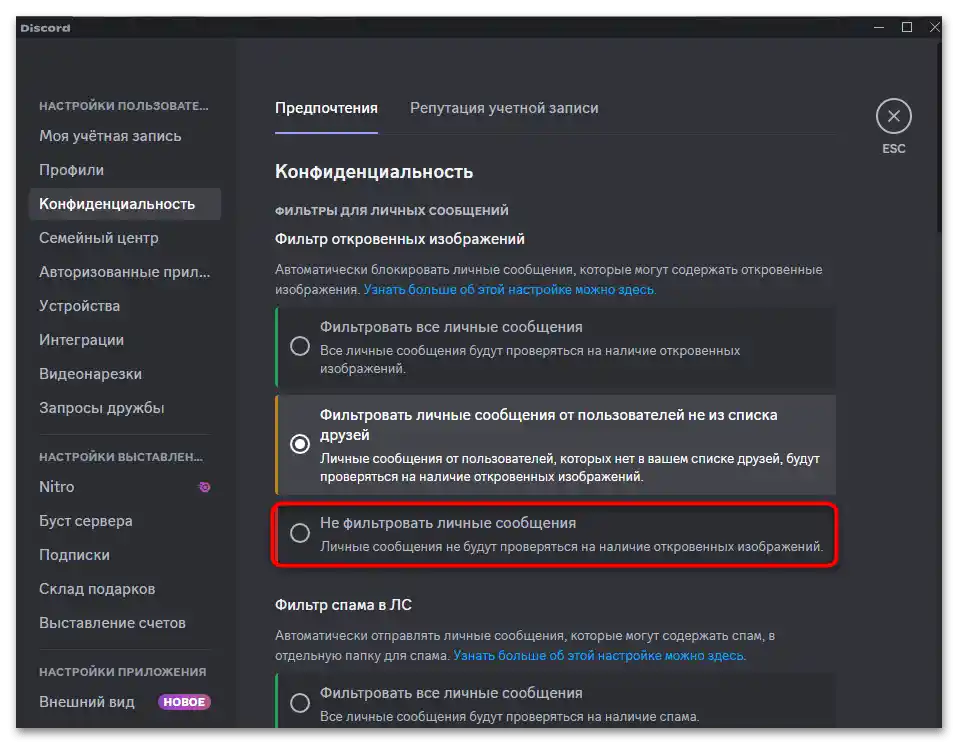This screenshot has width=958, height=744.
Task: Click the Nitro gem icon in the sidebar
Action: [x=205, y=487]
